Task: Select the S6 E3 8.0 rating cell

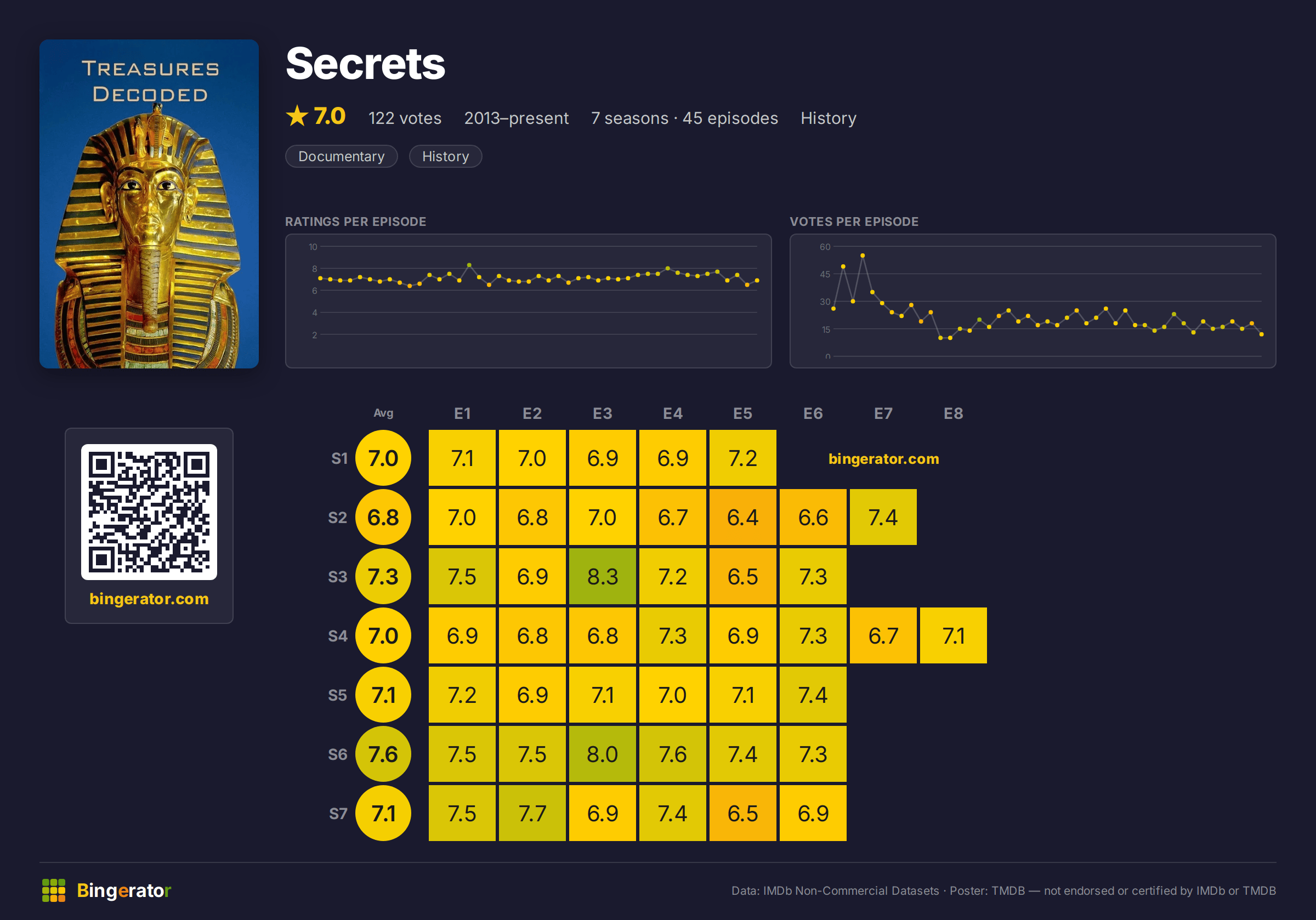Action: (x=603, y=754)
